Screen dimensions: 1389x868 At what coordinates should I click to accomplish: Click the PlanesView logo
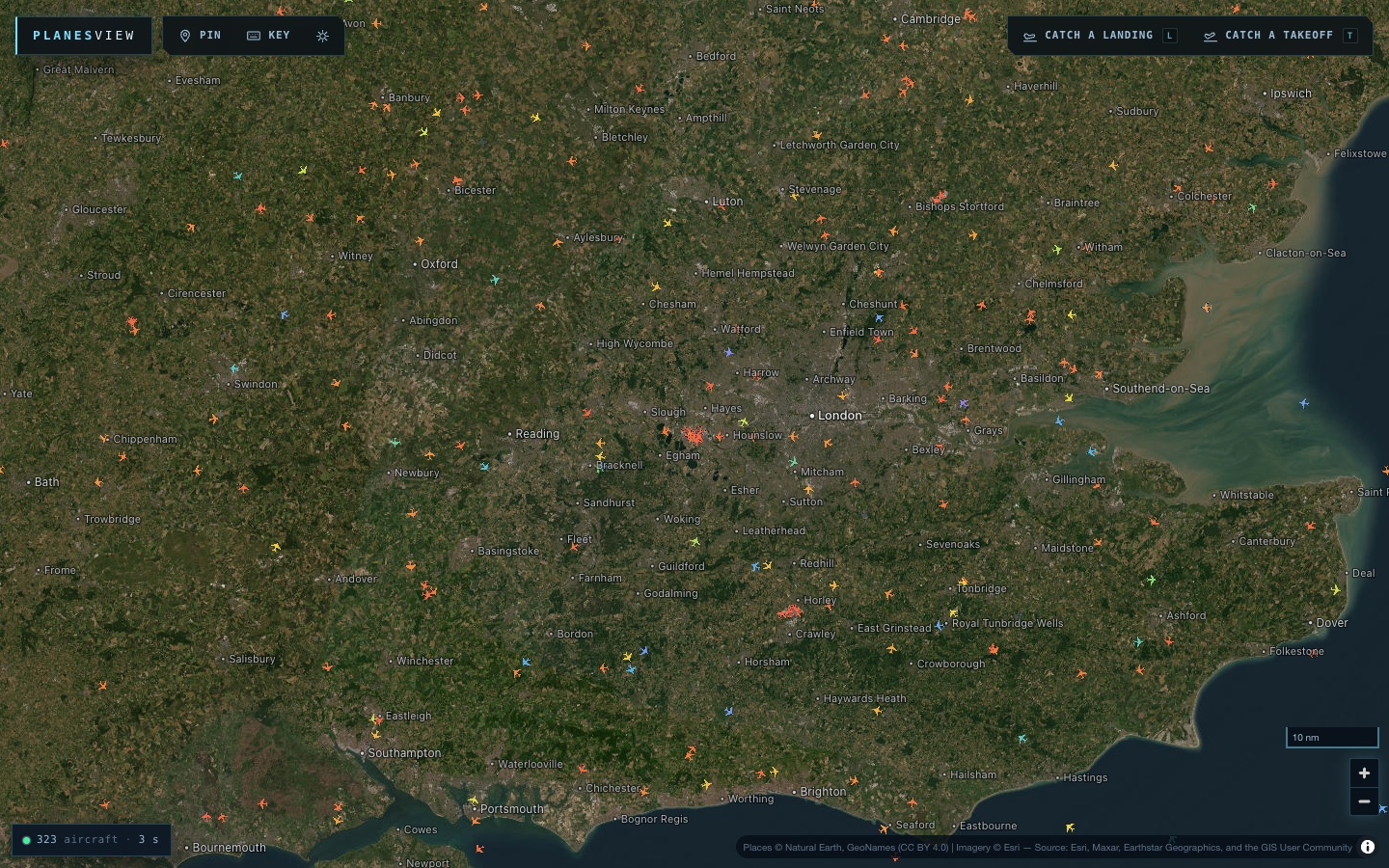(x=84, y=36)
